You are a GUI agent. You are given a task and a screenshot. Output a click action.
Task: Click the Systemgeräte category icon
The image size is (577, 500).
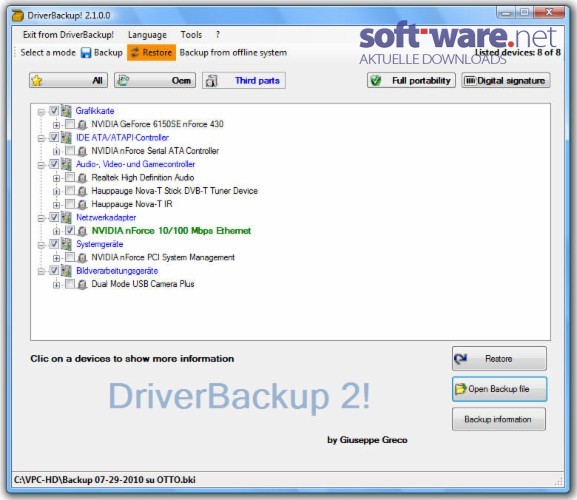click(66, 244)
